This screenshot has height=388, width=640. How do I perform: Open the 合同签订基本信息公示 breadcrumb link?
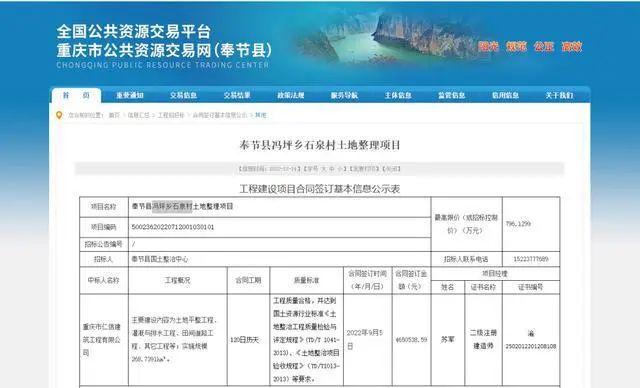point(220,115)
